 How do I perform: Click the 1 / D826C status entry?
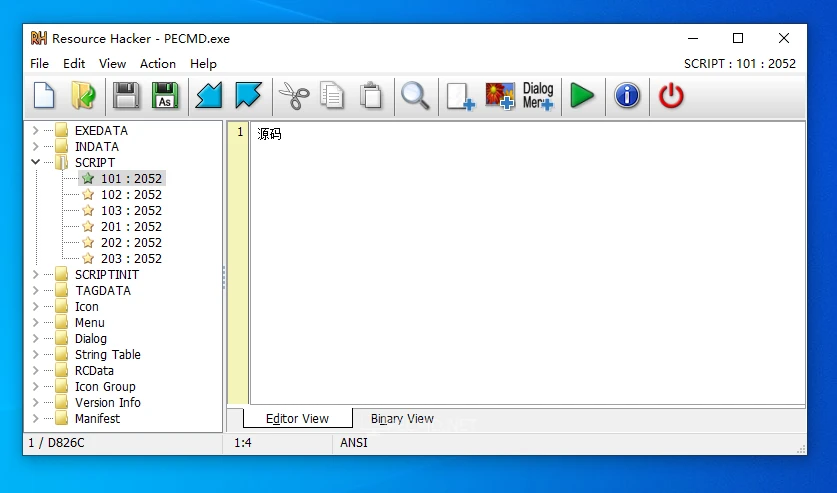point(56,443)
